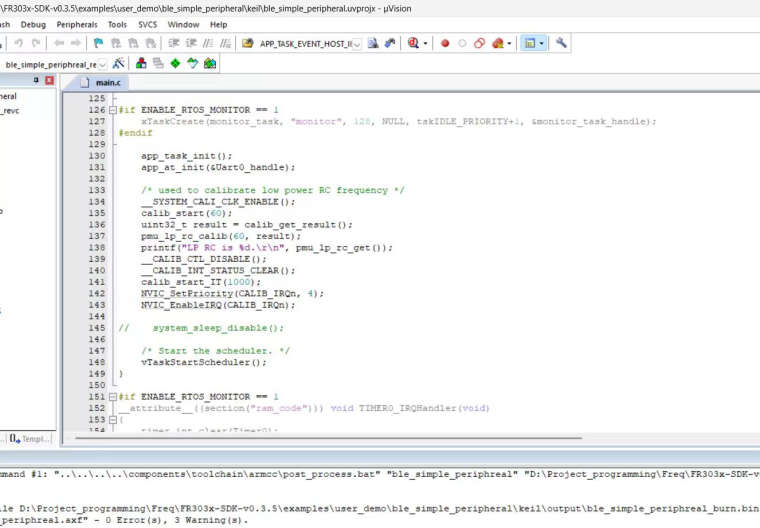Collapse the code fold at line 126

[x=112, y=110]
